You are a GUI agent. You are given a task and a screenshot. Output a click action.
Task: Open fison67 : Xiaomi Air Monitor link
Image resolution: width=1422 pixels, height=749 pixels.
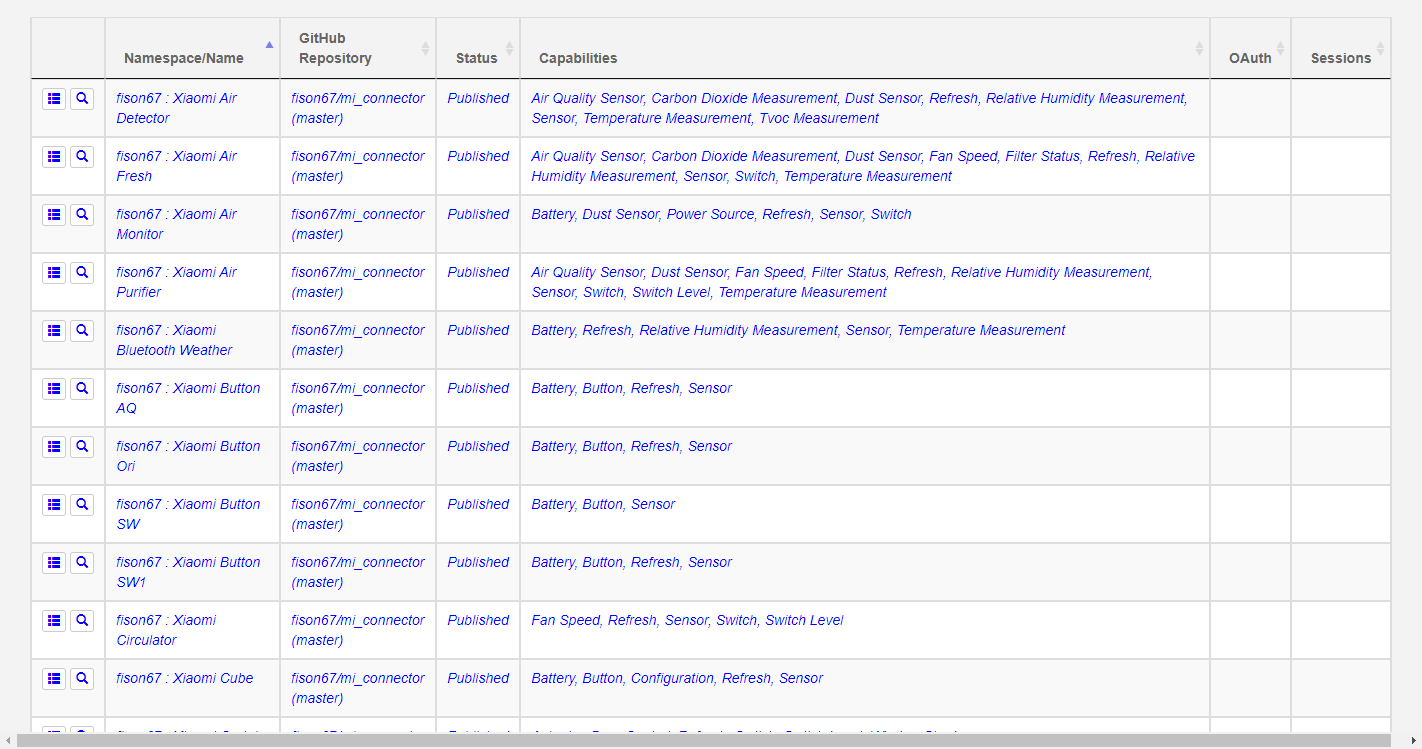pos(176,224)
